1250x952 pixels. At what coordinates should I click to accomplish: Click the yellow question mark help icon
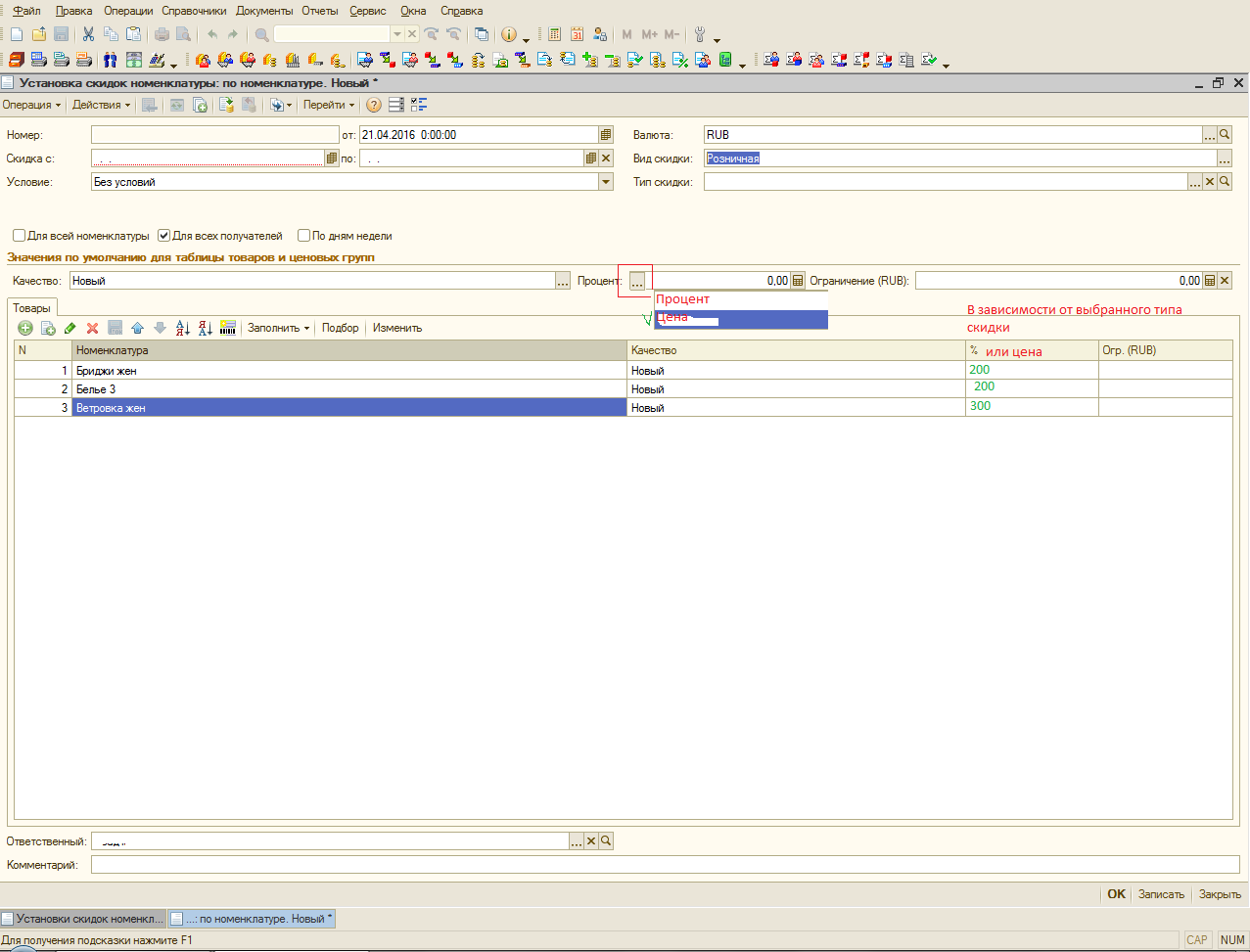374,105
